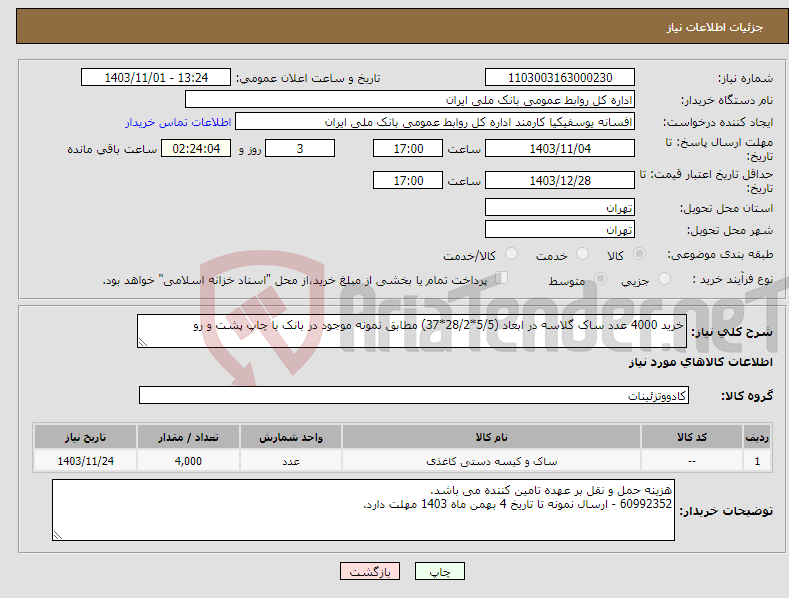Click the description area resize grip
This screenshot has width=789, height=598.
coord(142,343)
